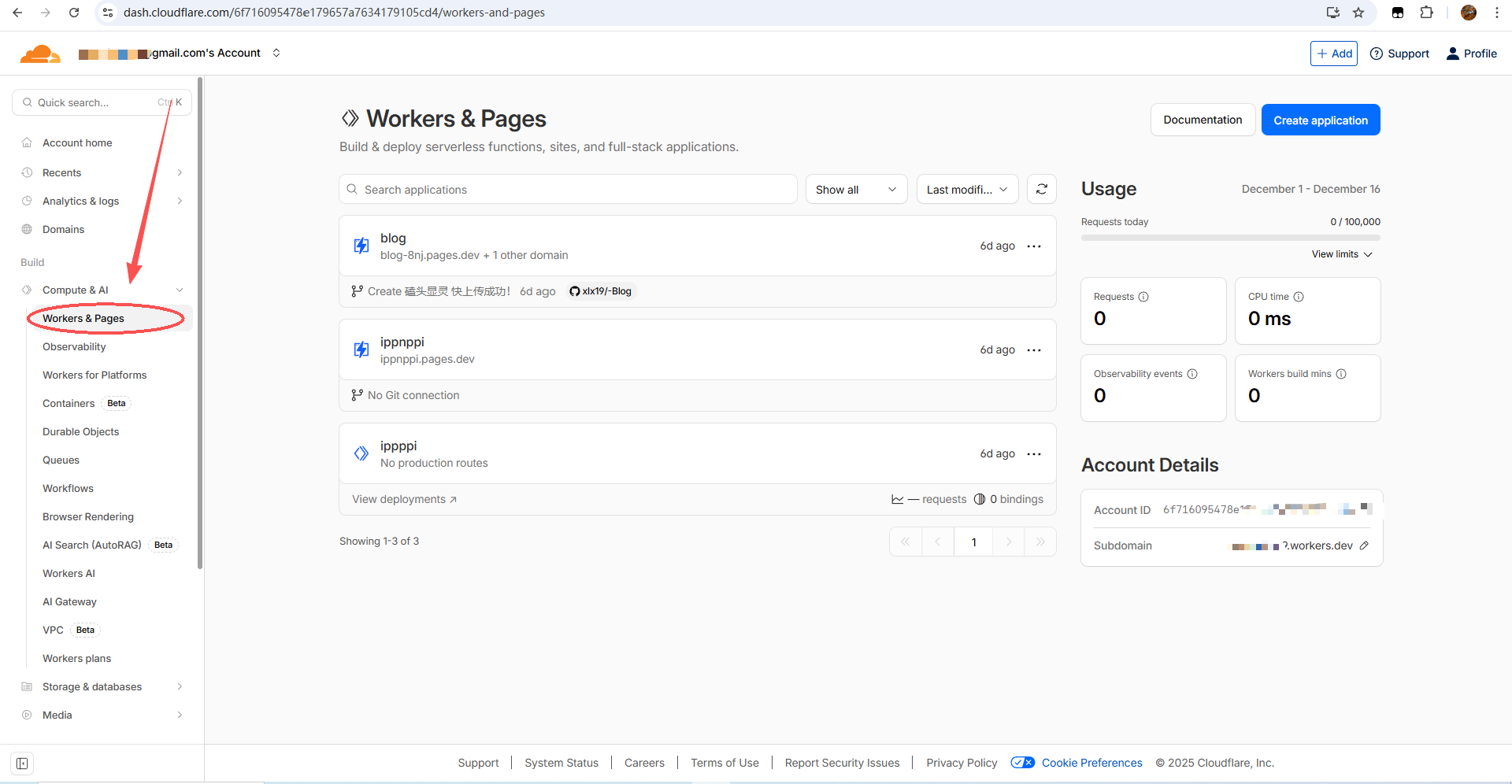This screenshot has height=784, width=1512.
Task: Open the Show all filter dropdown
Action: [x=856, y=189]
